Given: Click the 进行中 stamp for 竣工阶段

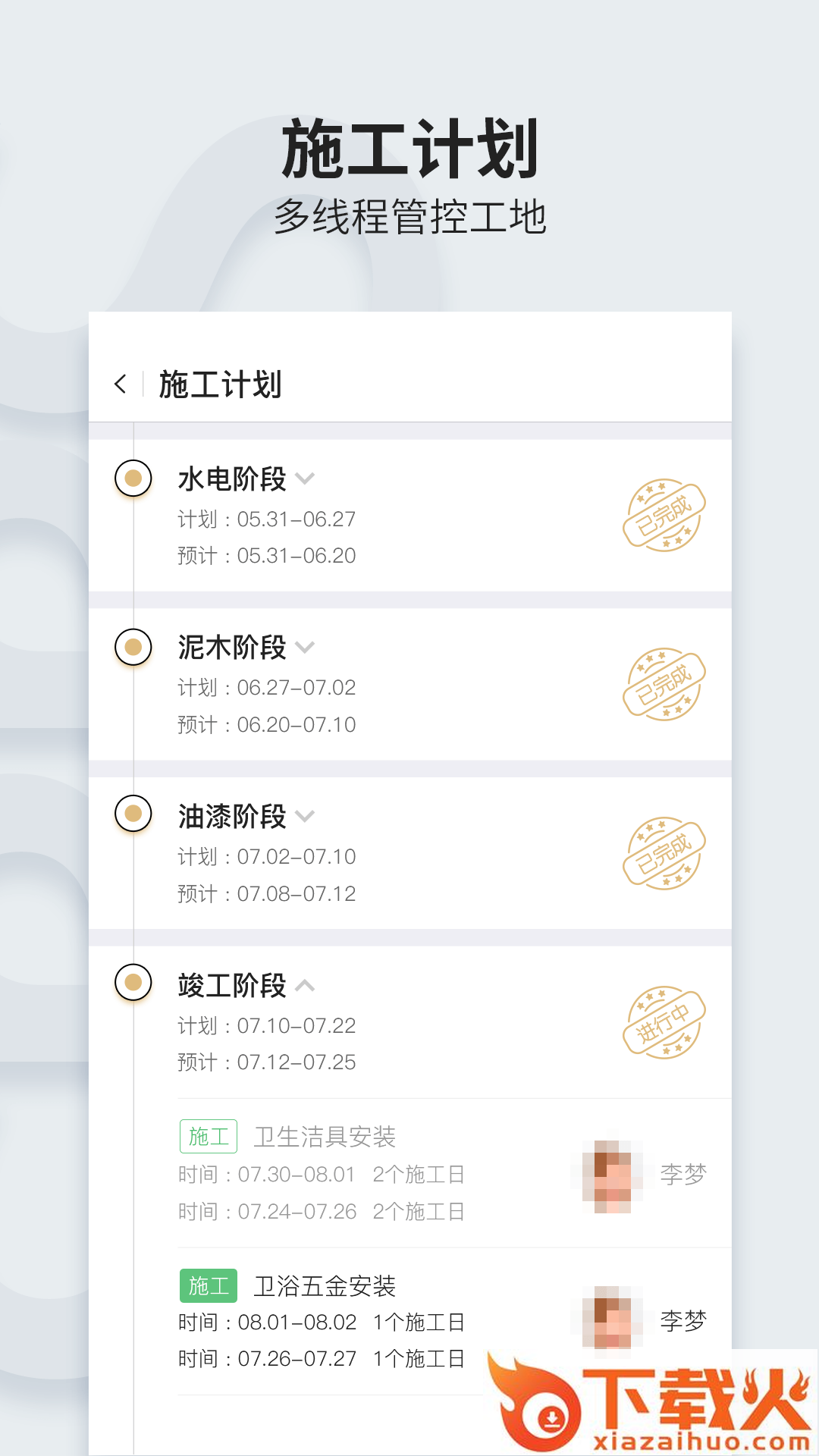Looking at the screenshot, I should 664,1023.
